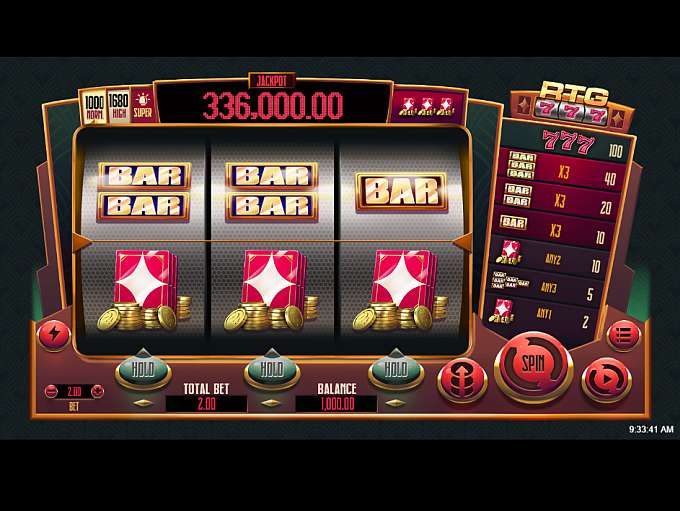Image resolution: width=680 pixels, height=511 pixels.
Task: Open the paytable menu list icon
Action: pos(623,336)
